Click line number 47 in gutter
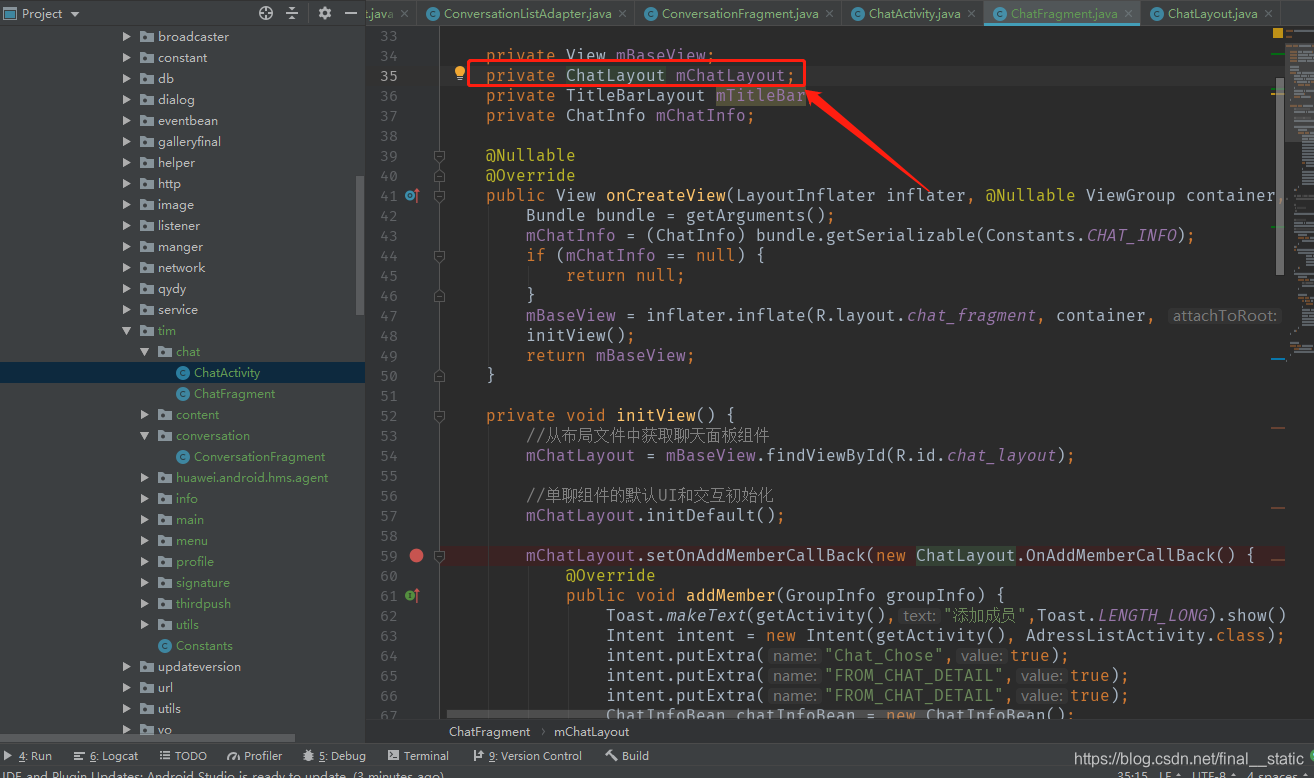Viewport: 1314px width, 778px height. coord(388,315)
